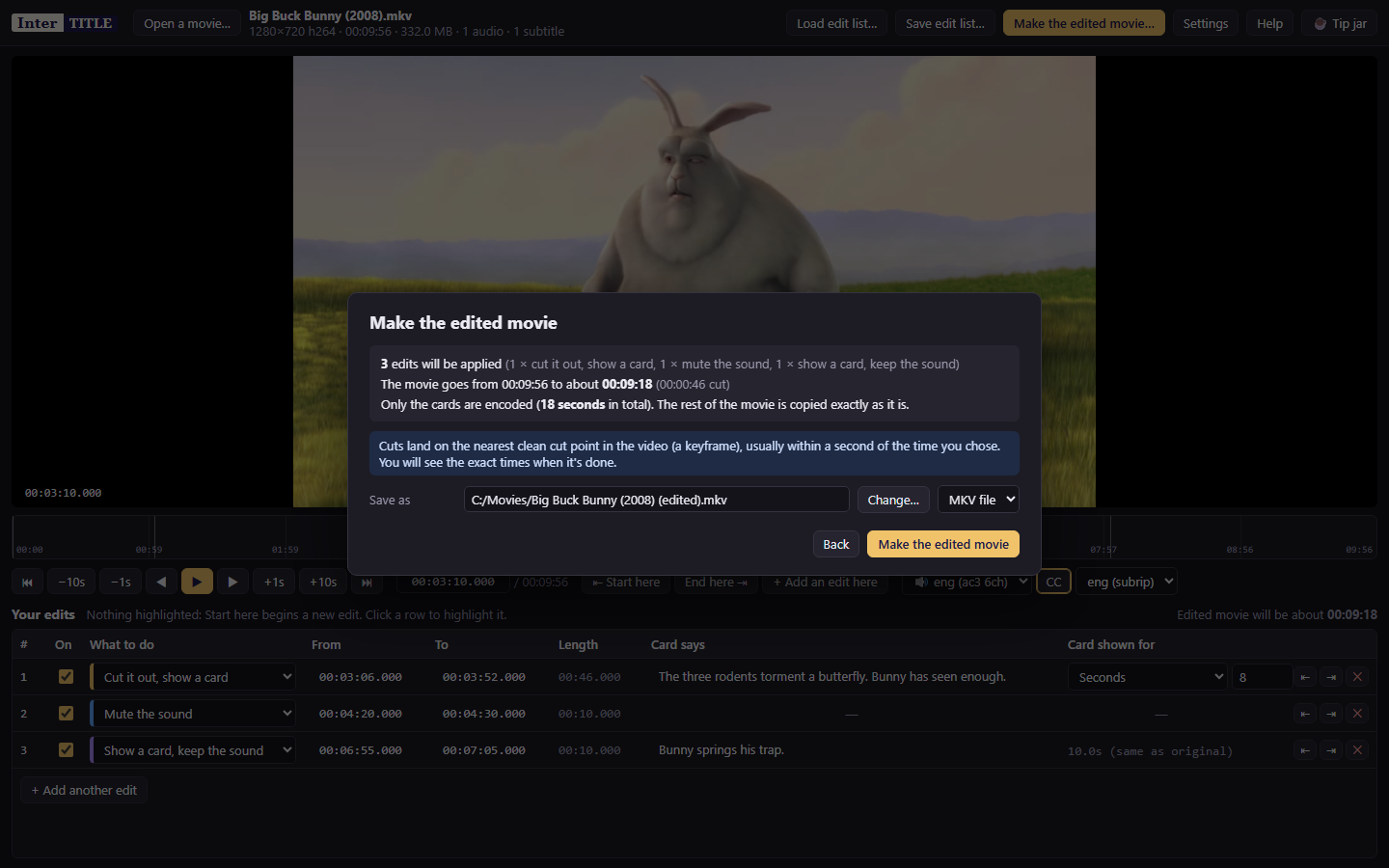Jump to the start of the movie
This screenshot has width=1389, height=868.
pyautogui.click(x=27, y=582)
